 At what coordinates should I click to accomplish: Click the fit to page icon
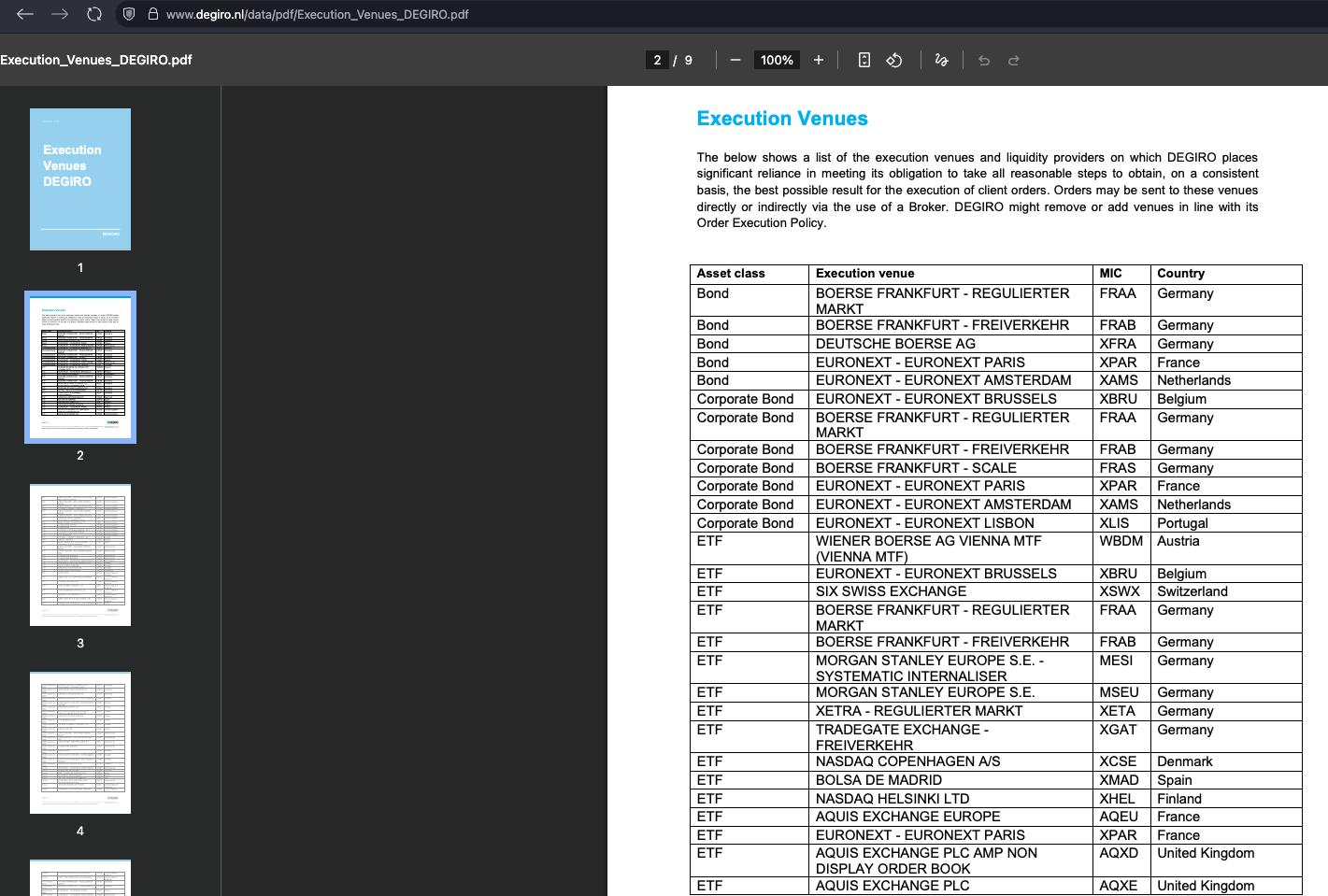point(864,60)
